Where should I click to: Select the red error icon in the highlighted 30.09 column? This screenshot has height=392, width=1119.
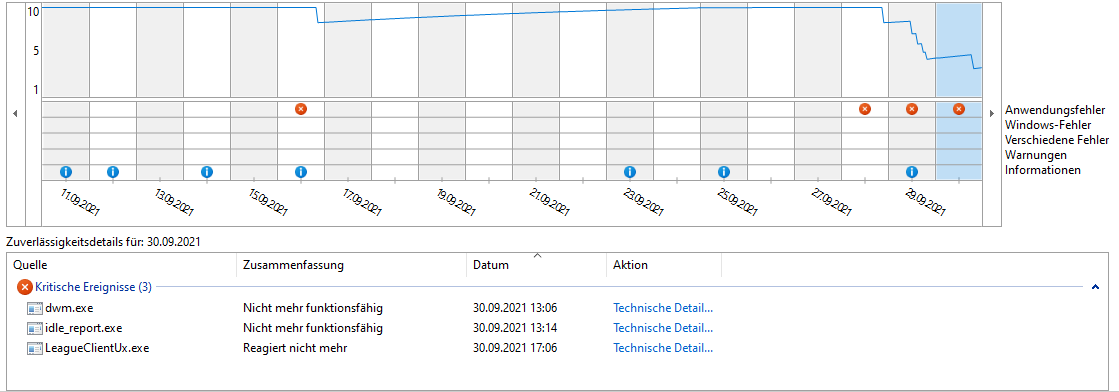click(x=958, y=109)
